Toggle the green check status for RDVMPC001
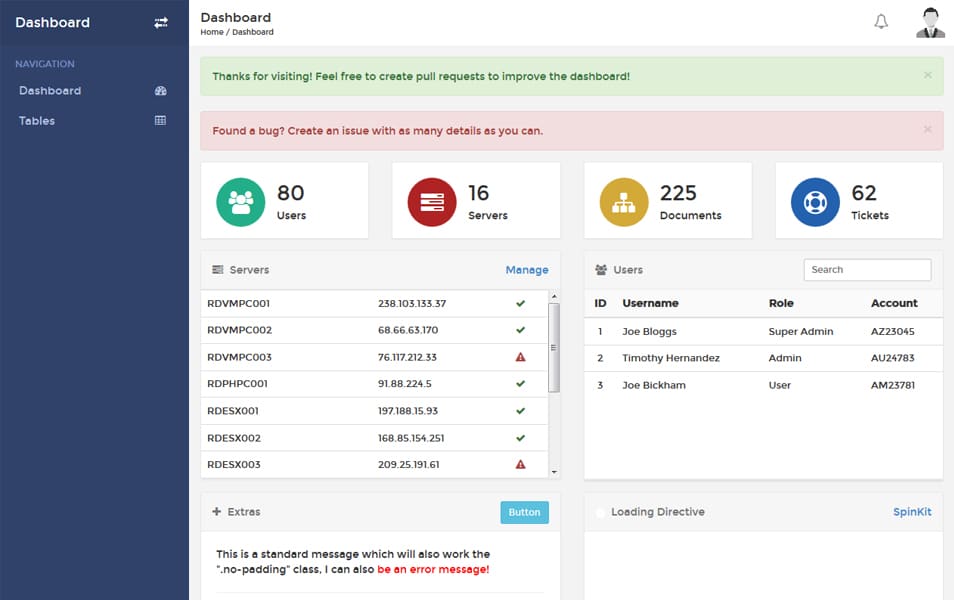The height and width of the screenshot is (600, 954). (520, 304)
